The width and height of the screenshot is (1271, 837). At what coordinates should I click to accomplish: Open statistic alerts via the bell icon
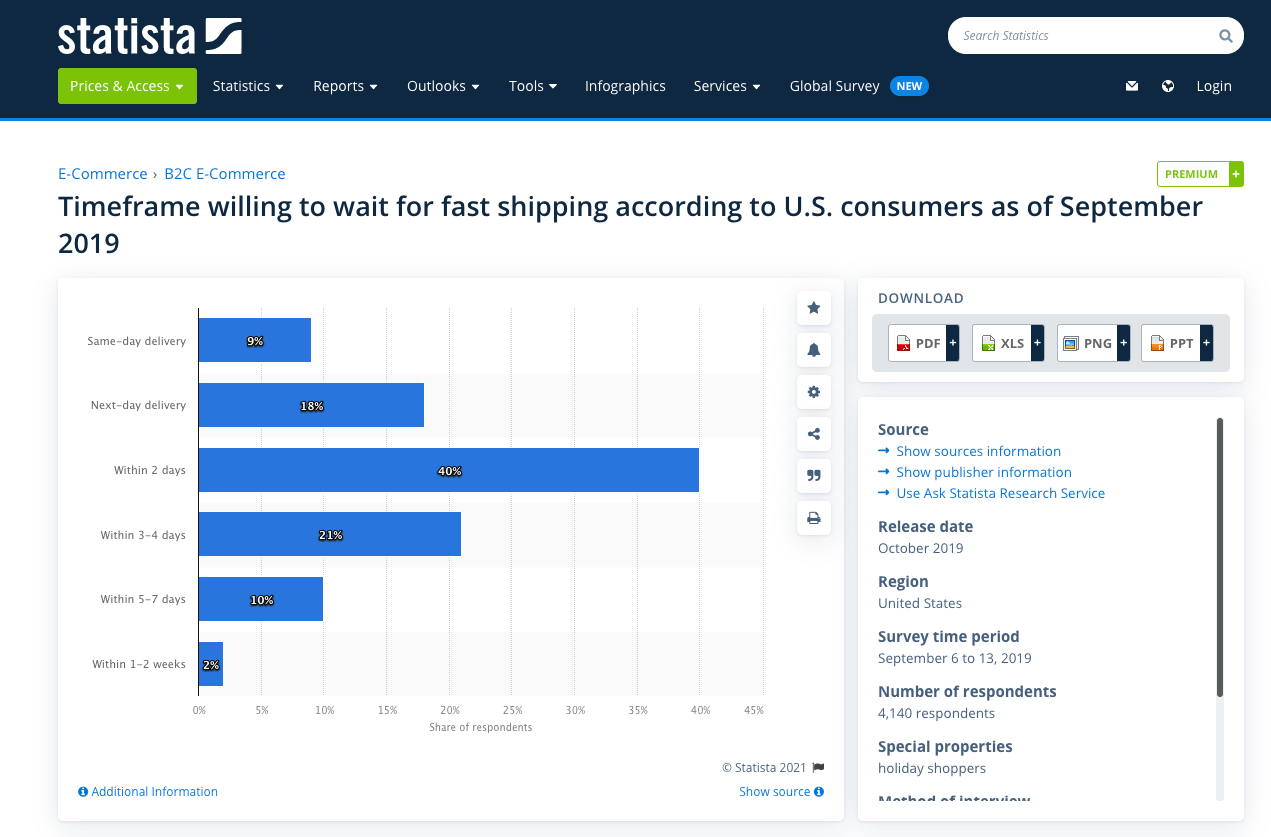813,350
